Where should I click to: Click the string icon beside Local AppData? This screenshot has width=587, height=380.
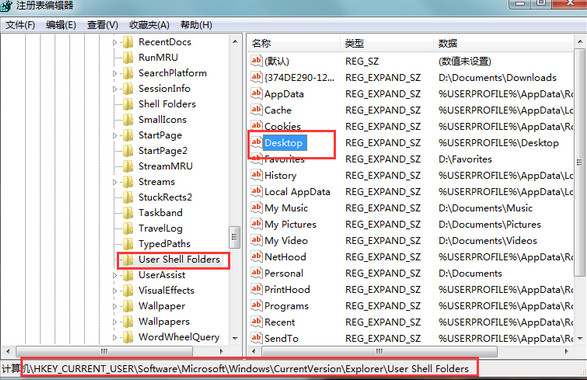coord(256,191)
